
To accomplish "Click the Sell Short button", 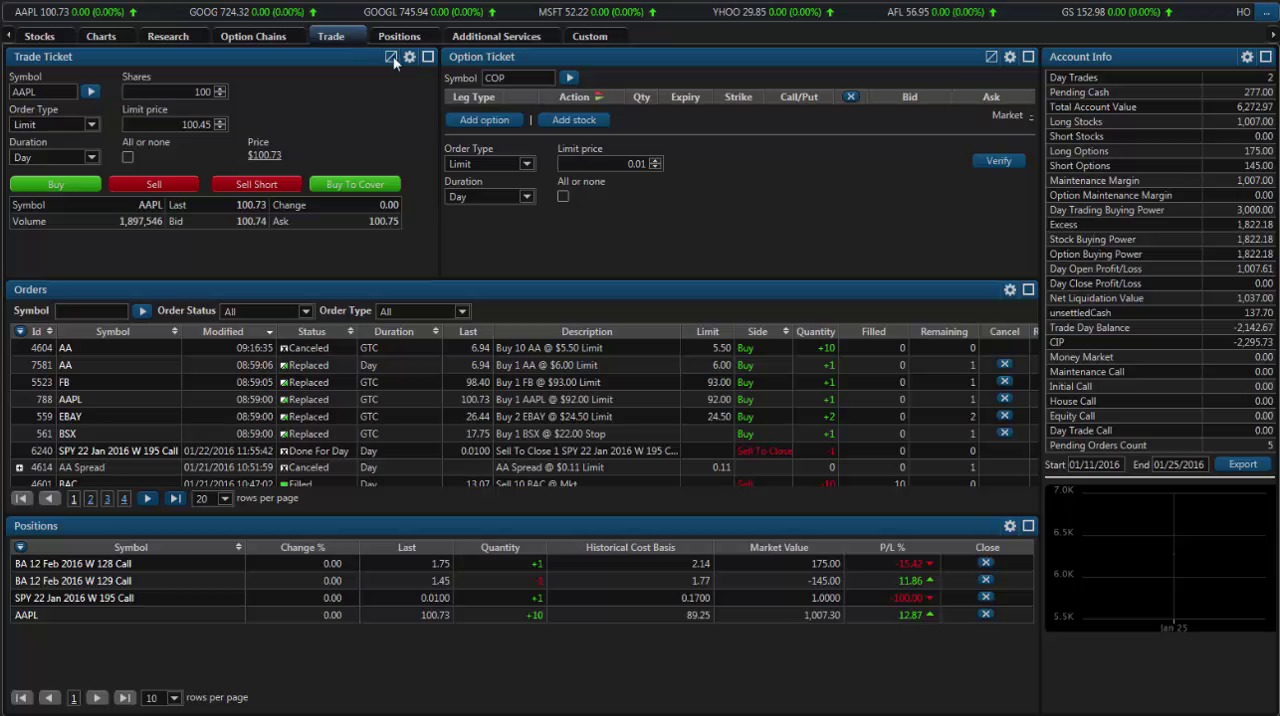I will tap(257, 185).
